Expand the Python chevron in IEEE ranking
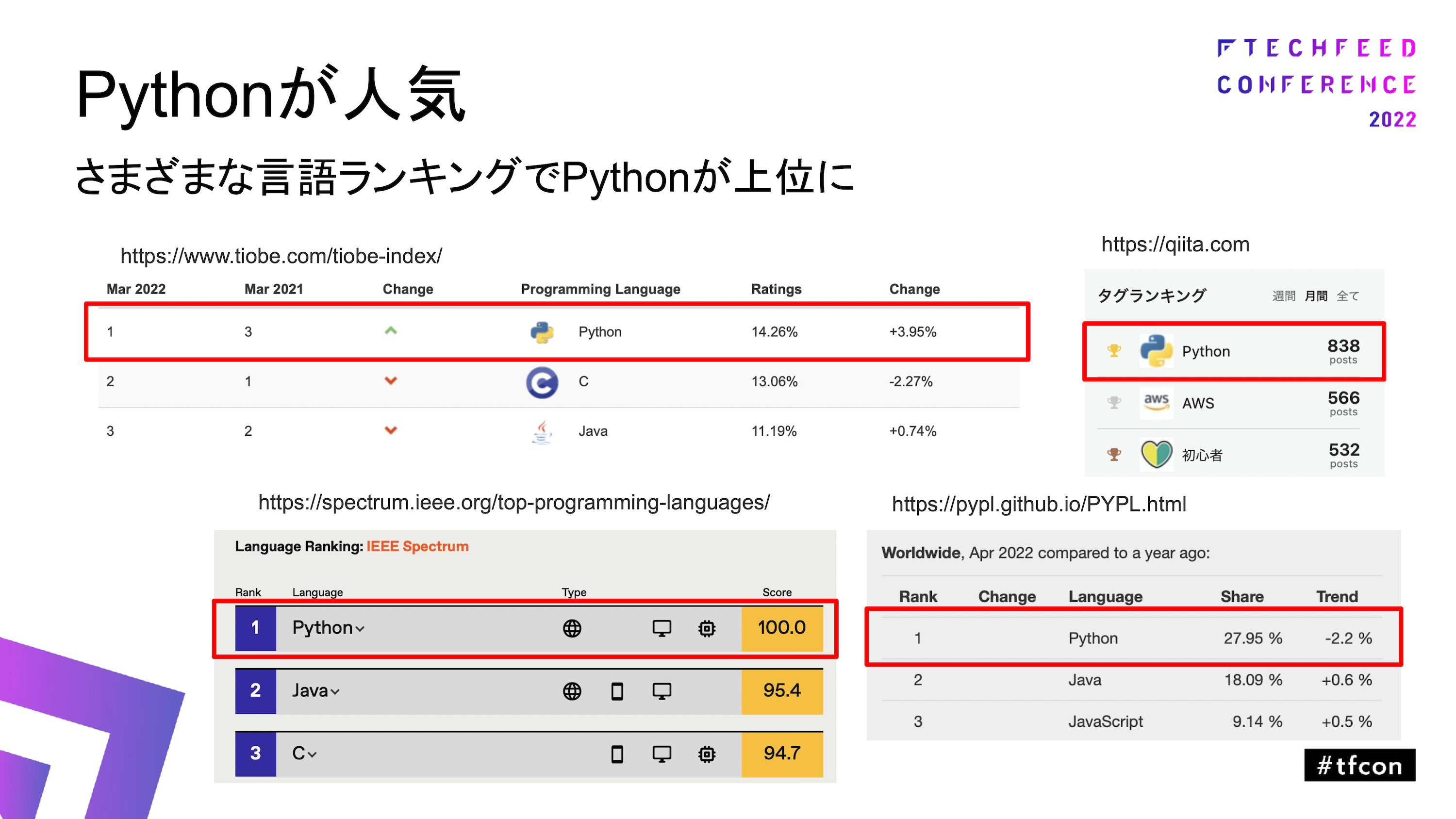The image size is (1456, 819). pyautogui.click(x=360, y=630)
